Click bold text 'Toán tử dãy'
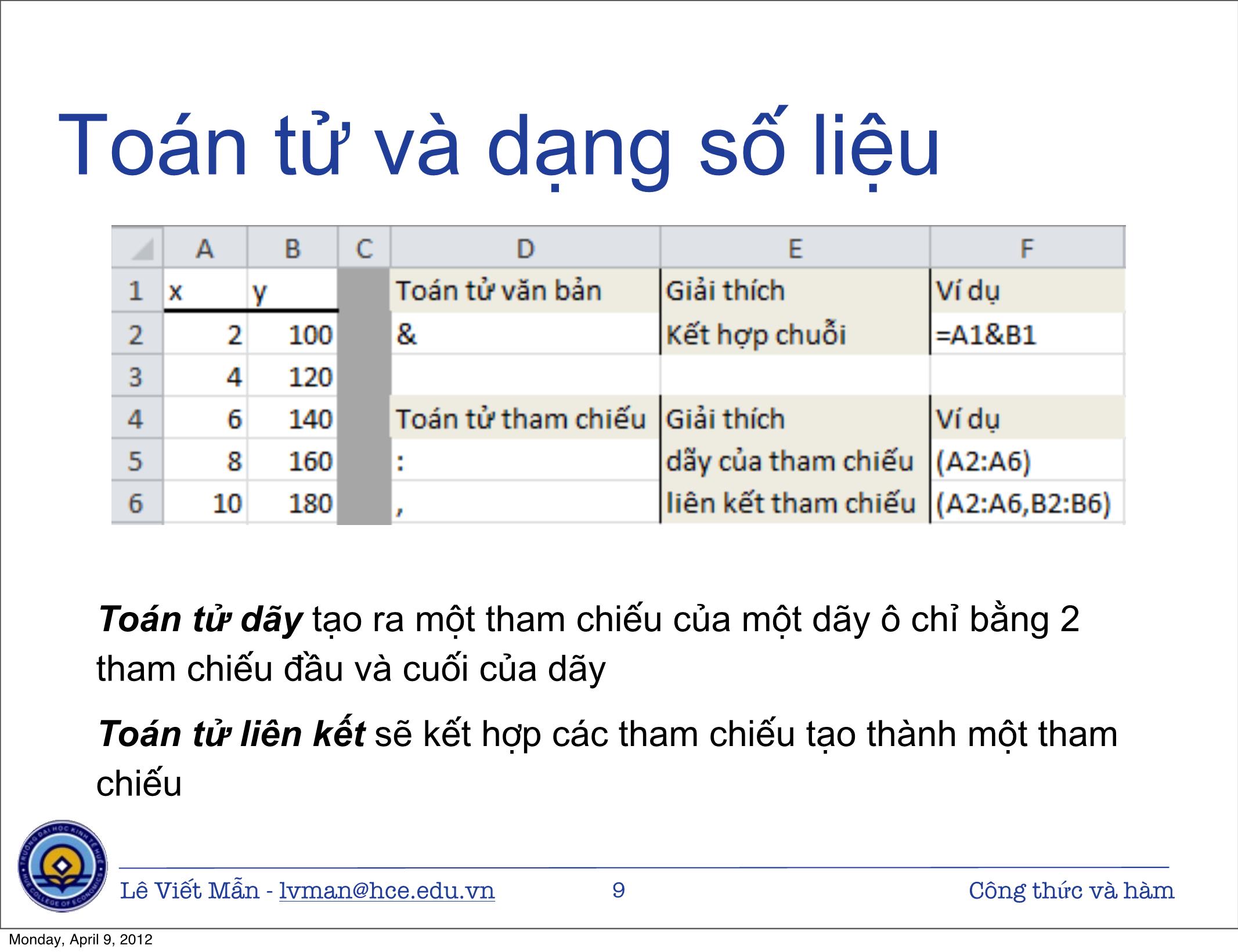Screen dimensions: 1238x952 pyautogui.click(x=200, y=620)
